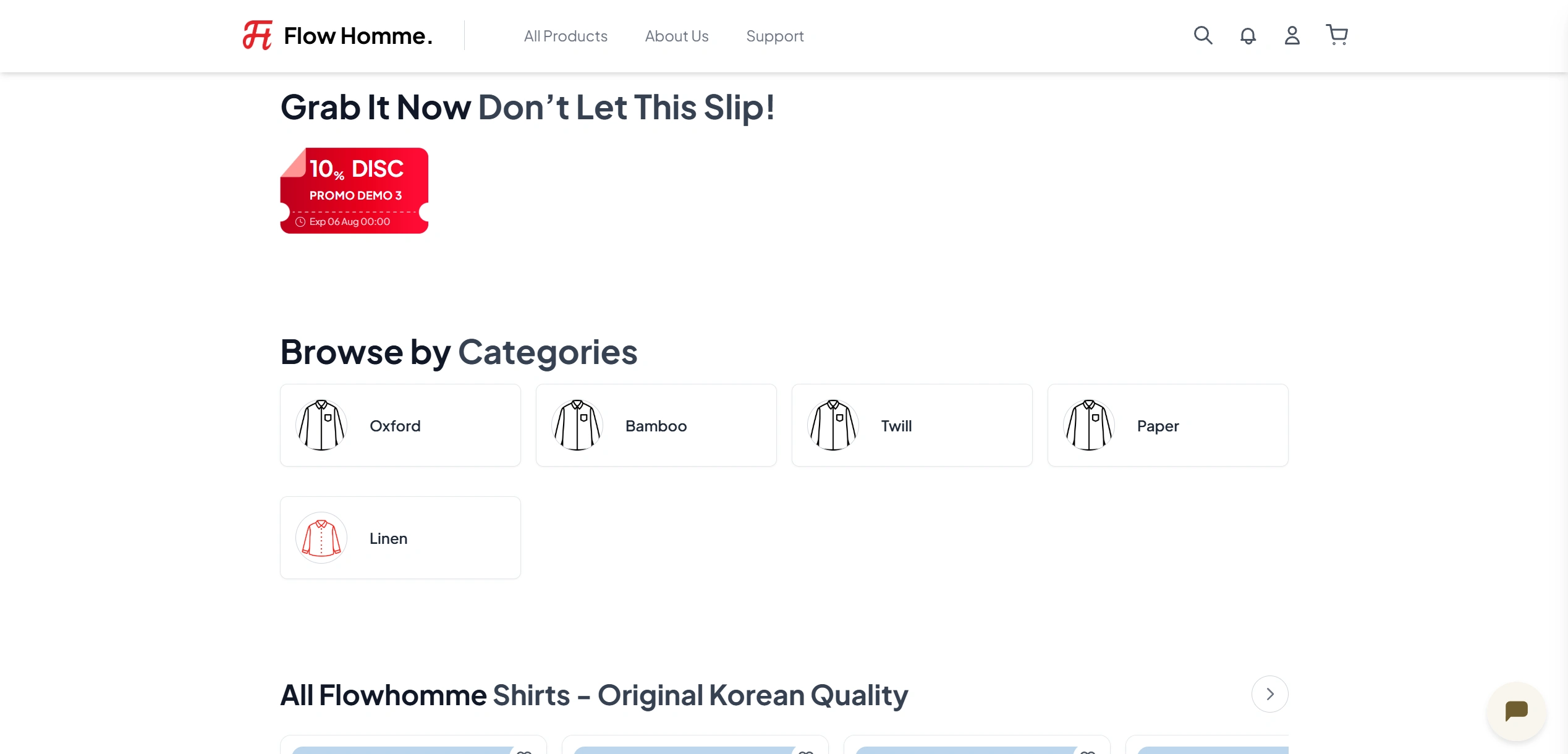
Task: Go to All Products
Action: 566,35
